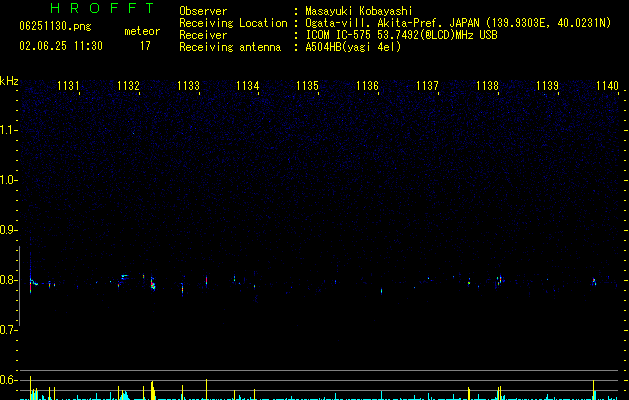Click the 1131 time axis label
The width and height of the screenshot is (629, 400).
point(68,86)
